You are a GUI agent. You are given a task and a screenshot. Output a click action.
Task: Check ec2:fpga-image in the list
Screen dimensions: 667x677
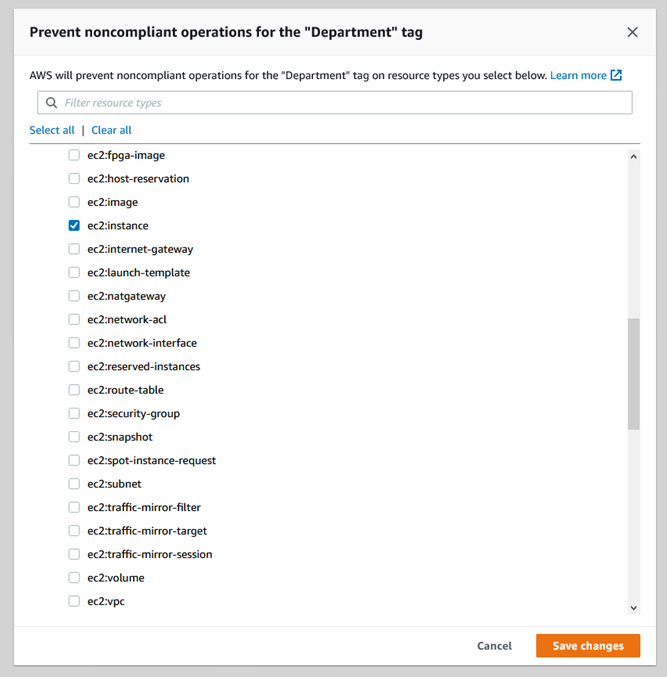pyautogui.click(x=74, y=155)
